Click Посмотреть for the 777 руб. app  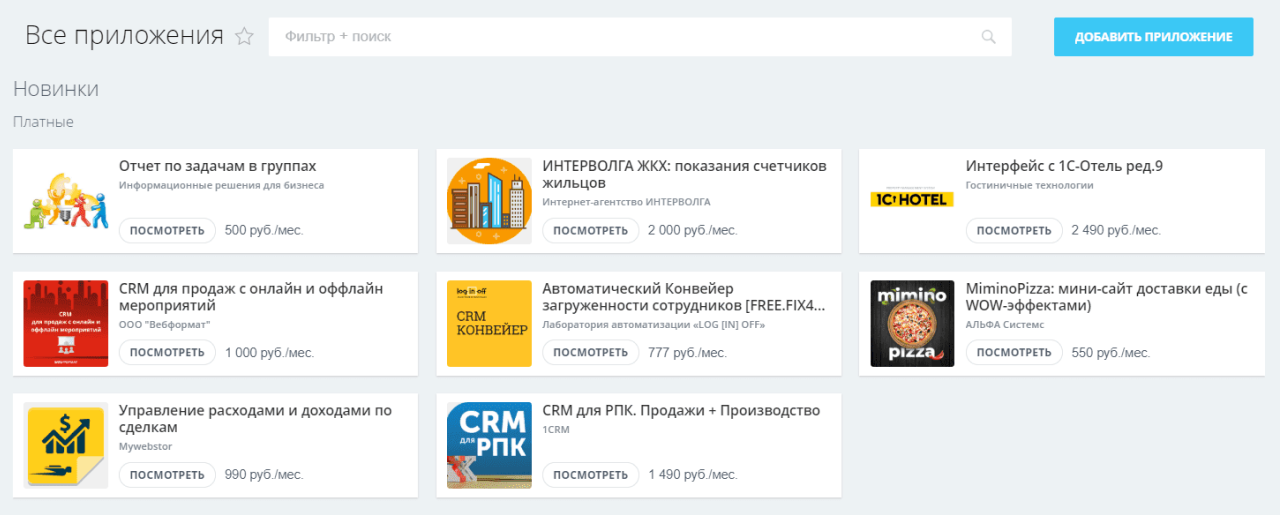point(590,352)
